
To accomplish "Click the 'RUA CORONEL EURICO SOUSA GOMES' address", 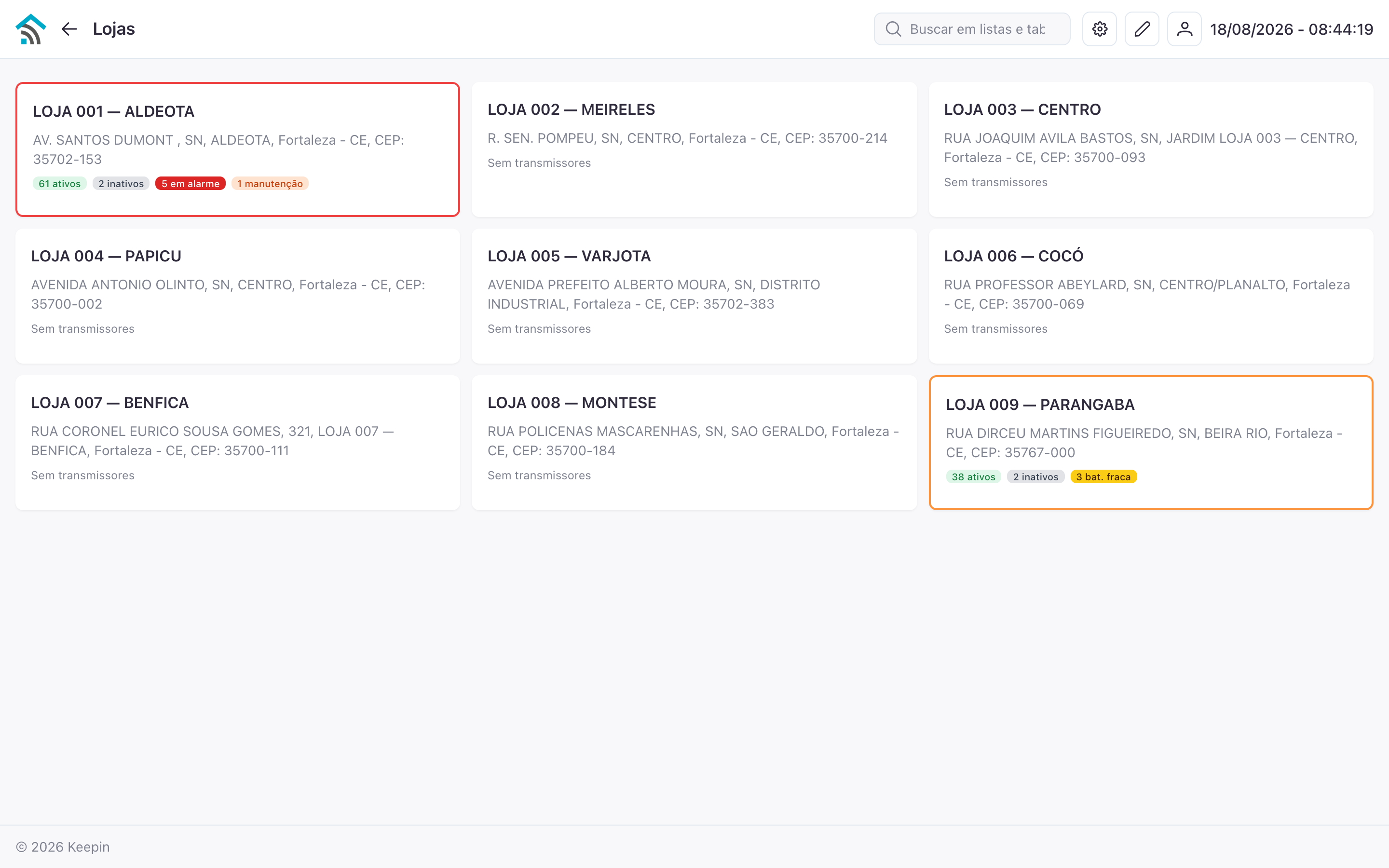I will click(212, 441).
